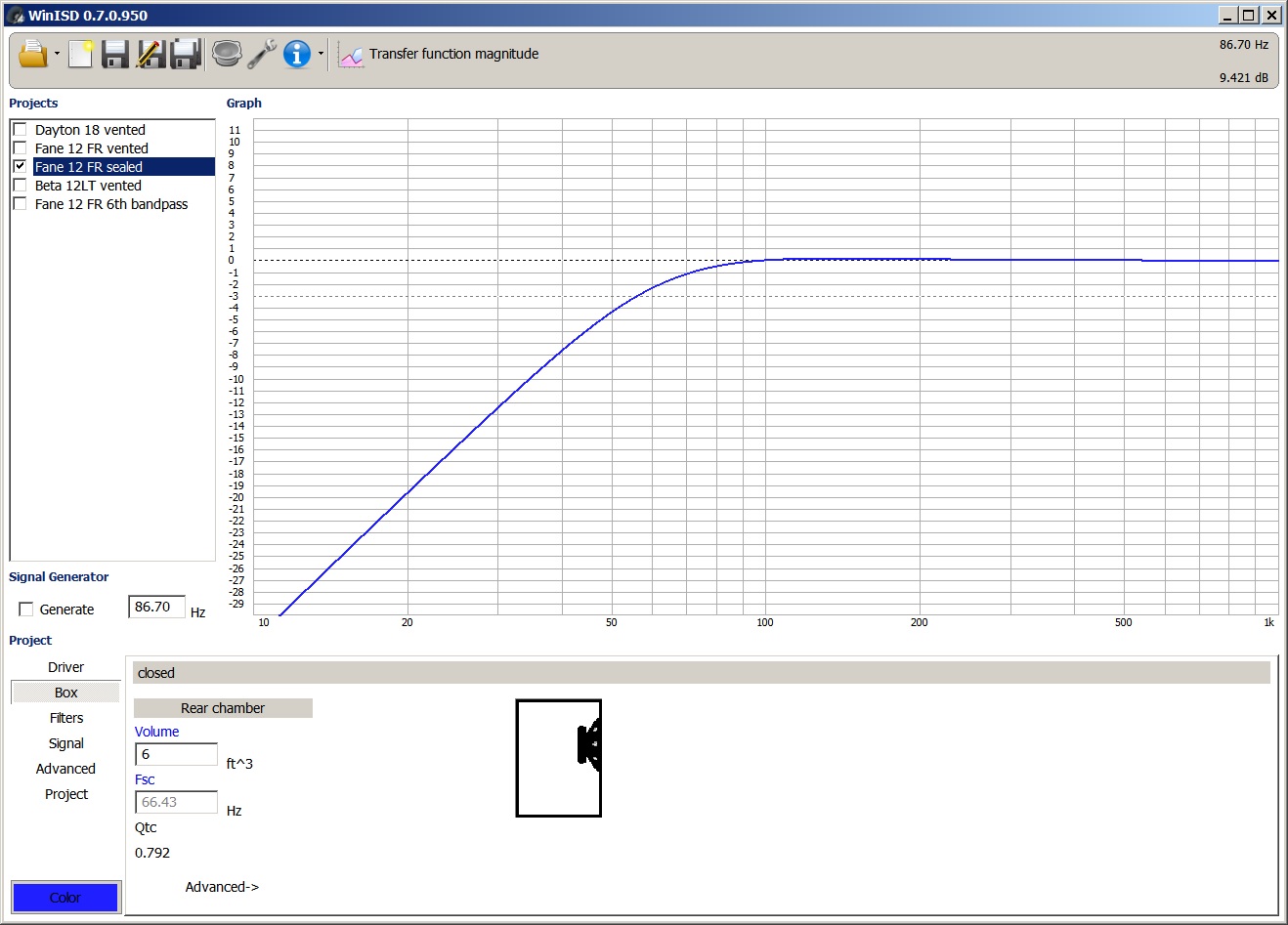Uncheck the Fane 12 FR sealed project
Image resolution: width=1288 pixels, height=925 pixels.
click(x=20, y=166)
